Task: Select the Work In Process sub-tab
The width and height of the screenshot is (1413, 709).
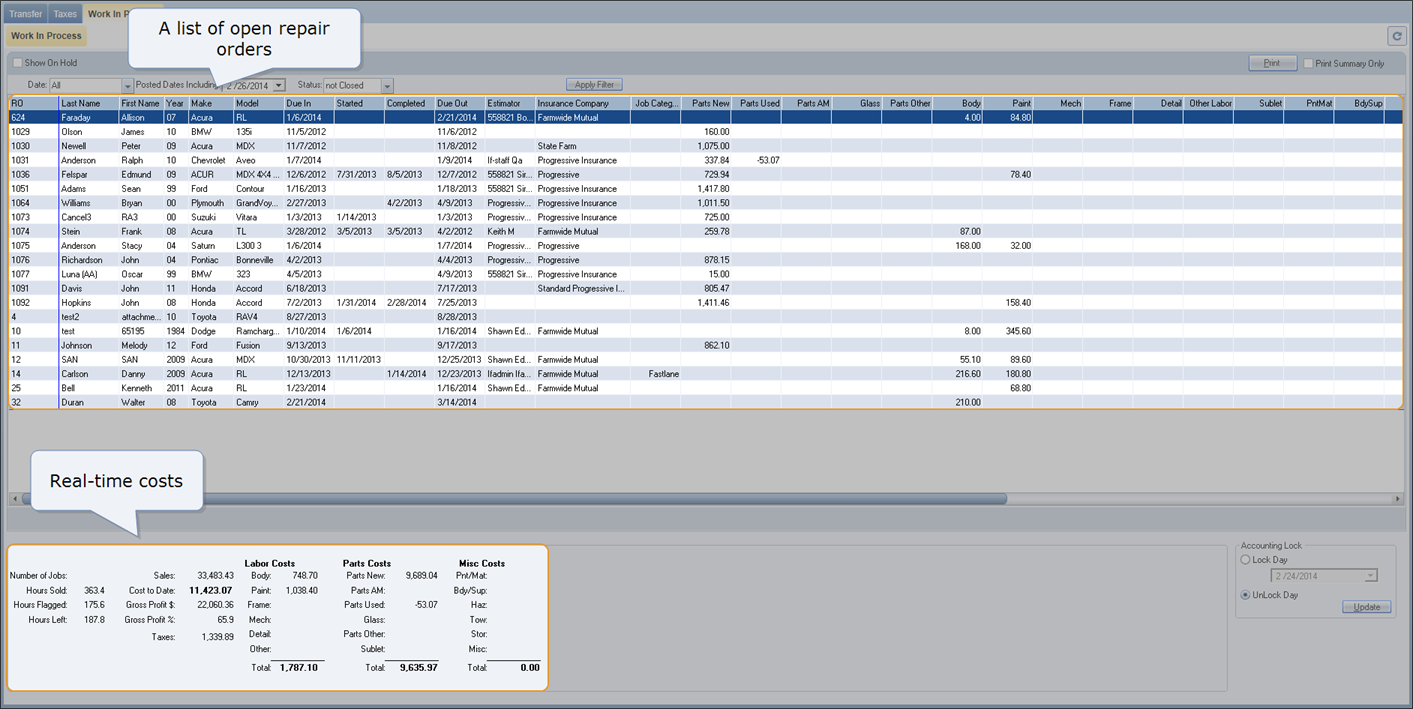Action: [x=46, y=36]
